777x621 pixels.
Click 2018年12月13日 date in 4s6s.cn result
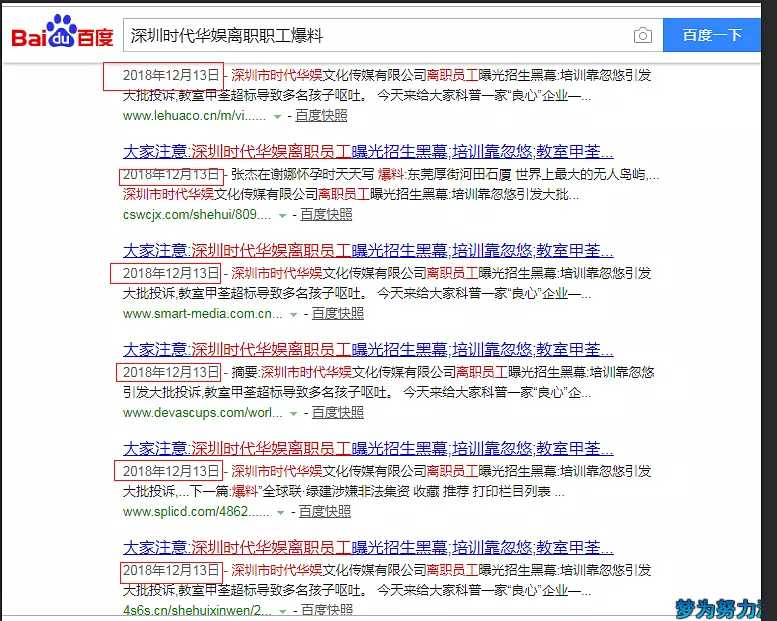(171, 570)
